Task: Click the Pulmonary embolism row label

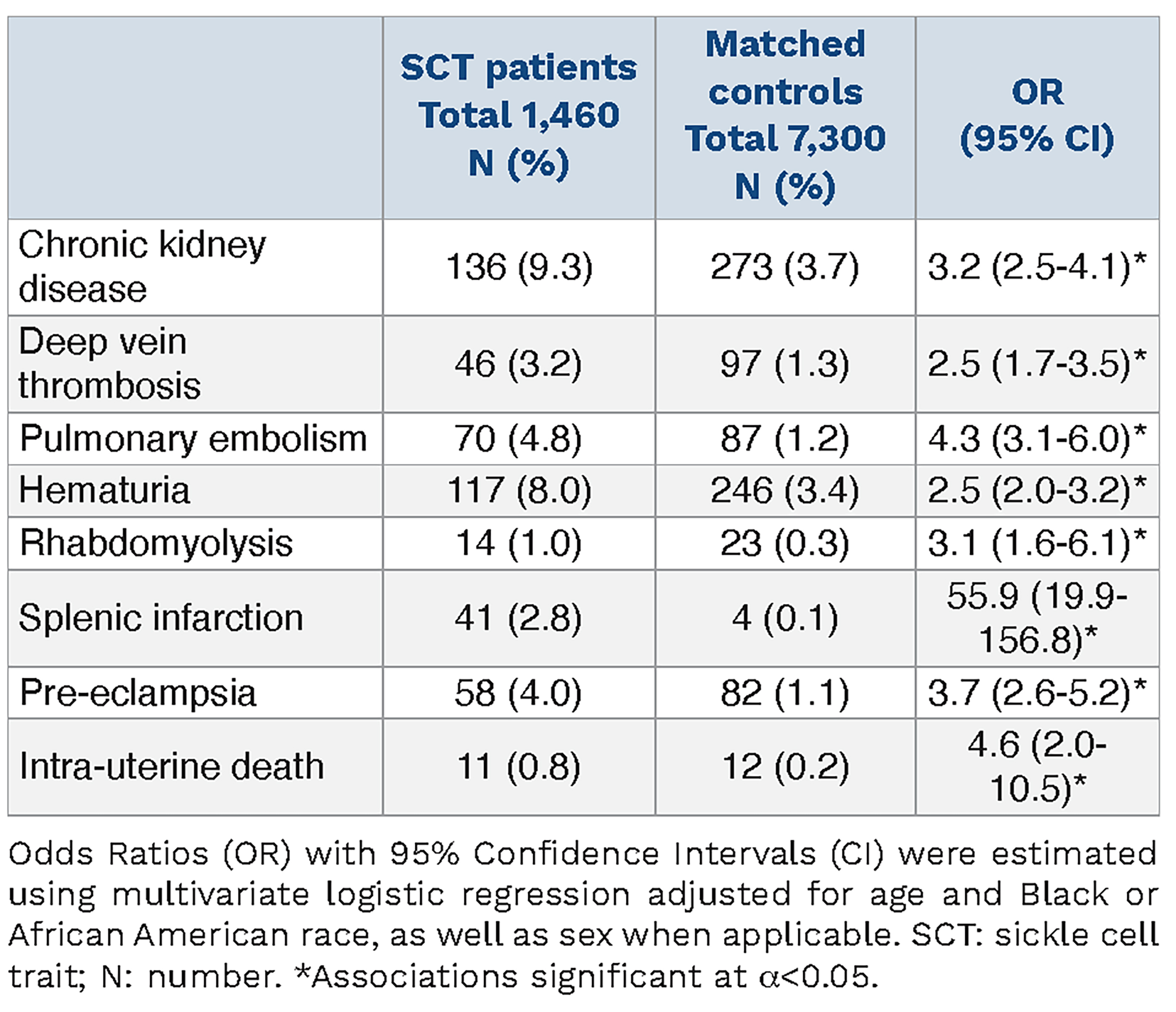Action: pos(193,438)
